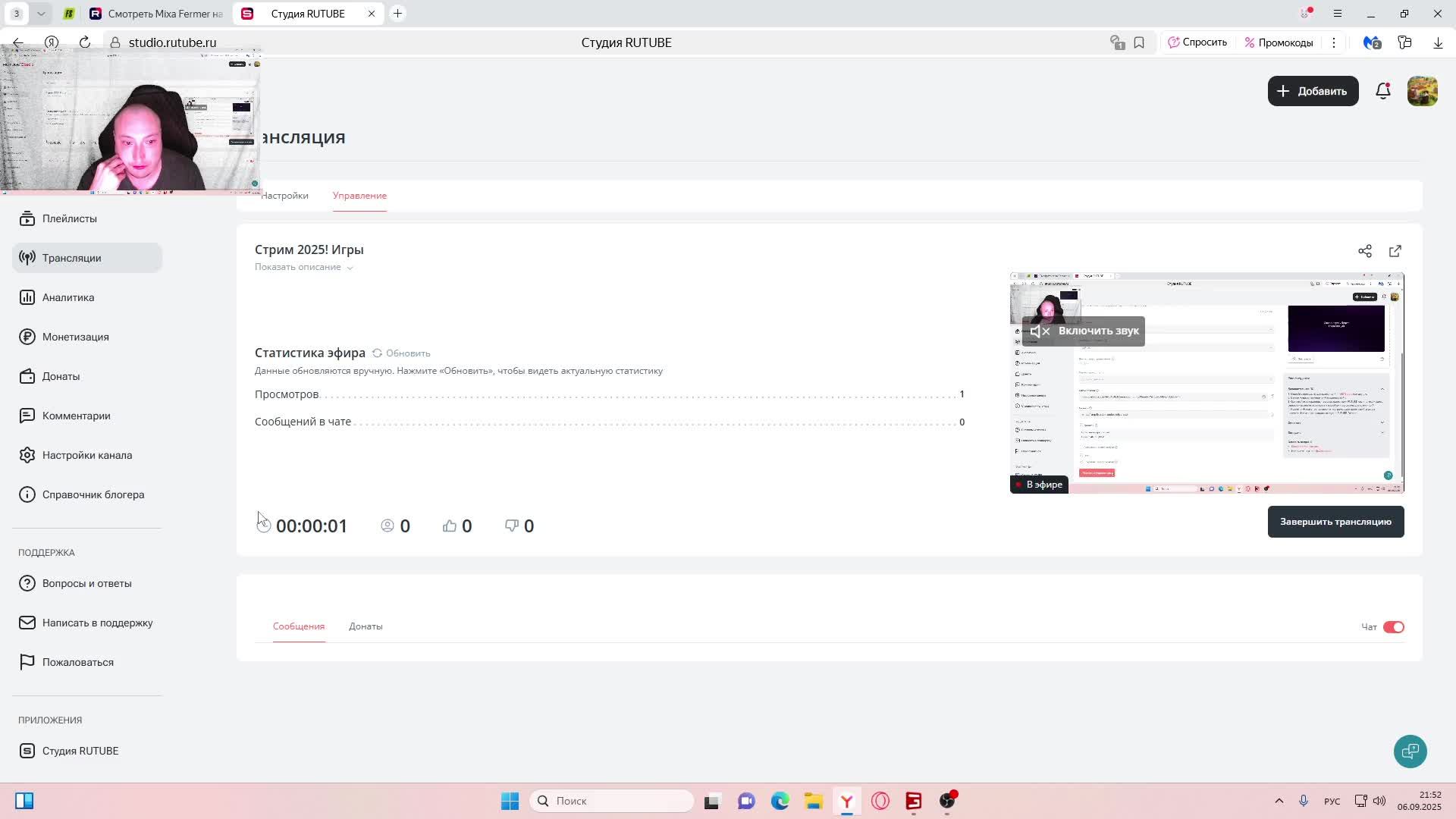This screenshot has height=819, width=1456.
Task: Toggle the Чат switch off
Action: coord(1393,627)
